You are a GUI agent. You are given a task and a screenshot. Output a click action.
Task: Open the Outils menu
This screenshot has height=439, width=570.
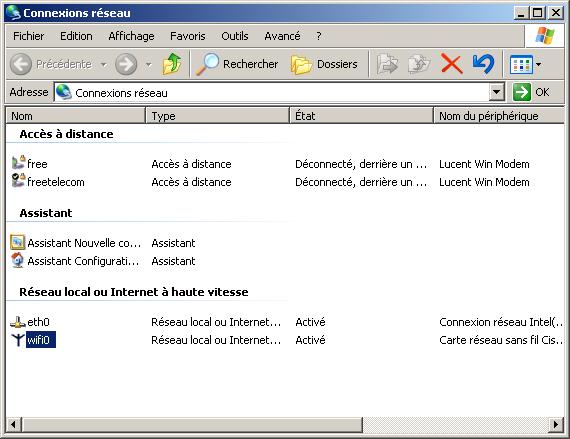[x=234, y=36]
